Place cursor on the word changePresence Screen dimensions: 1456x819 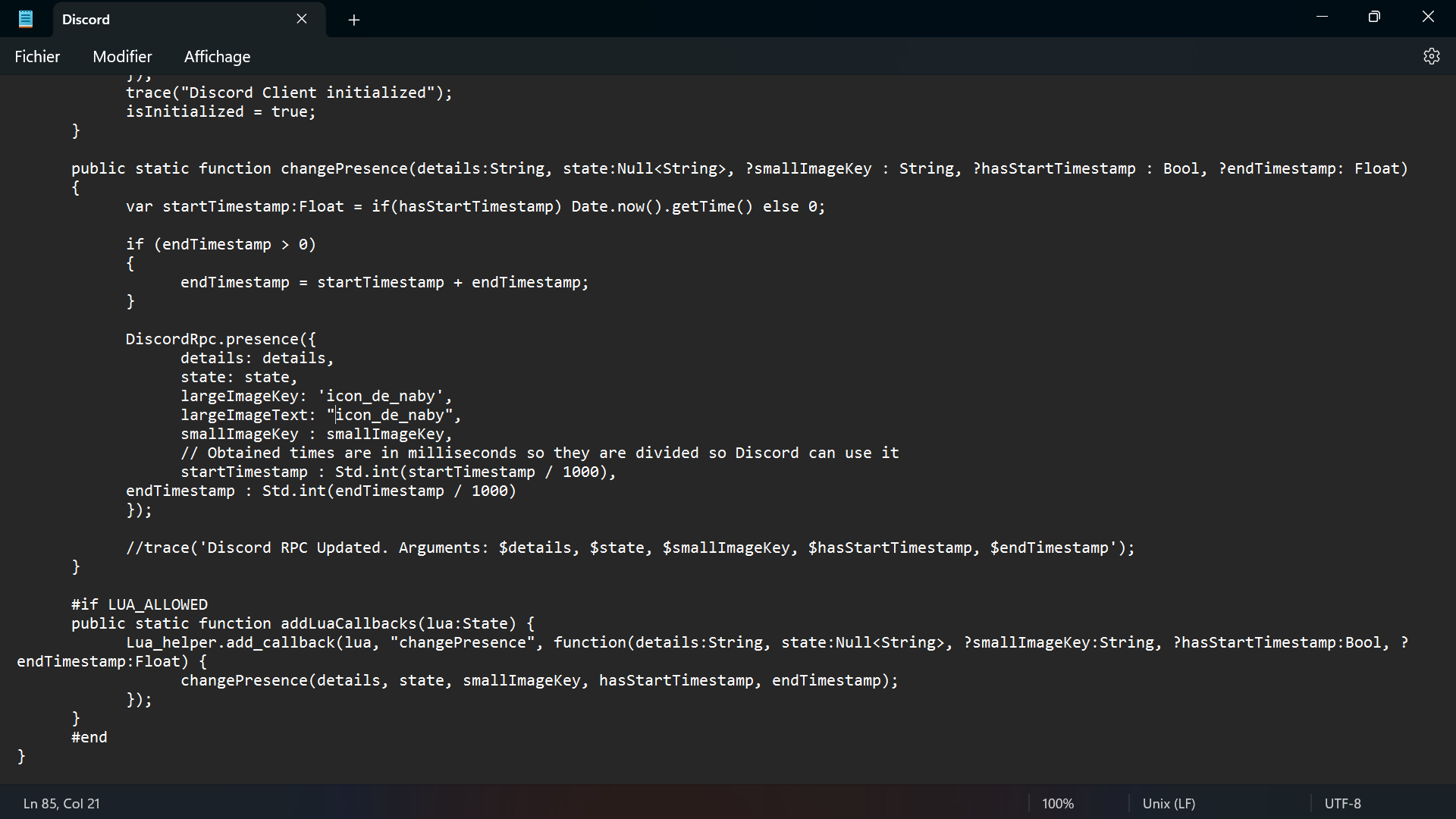click(x=345, y=168)
